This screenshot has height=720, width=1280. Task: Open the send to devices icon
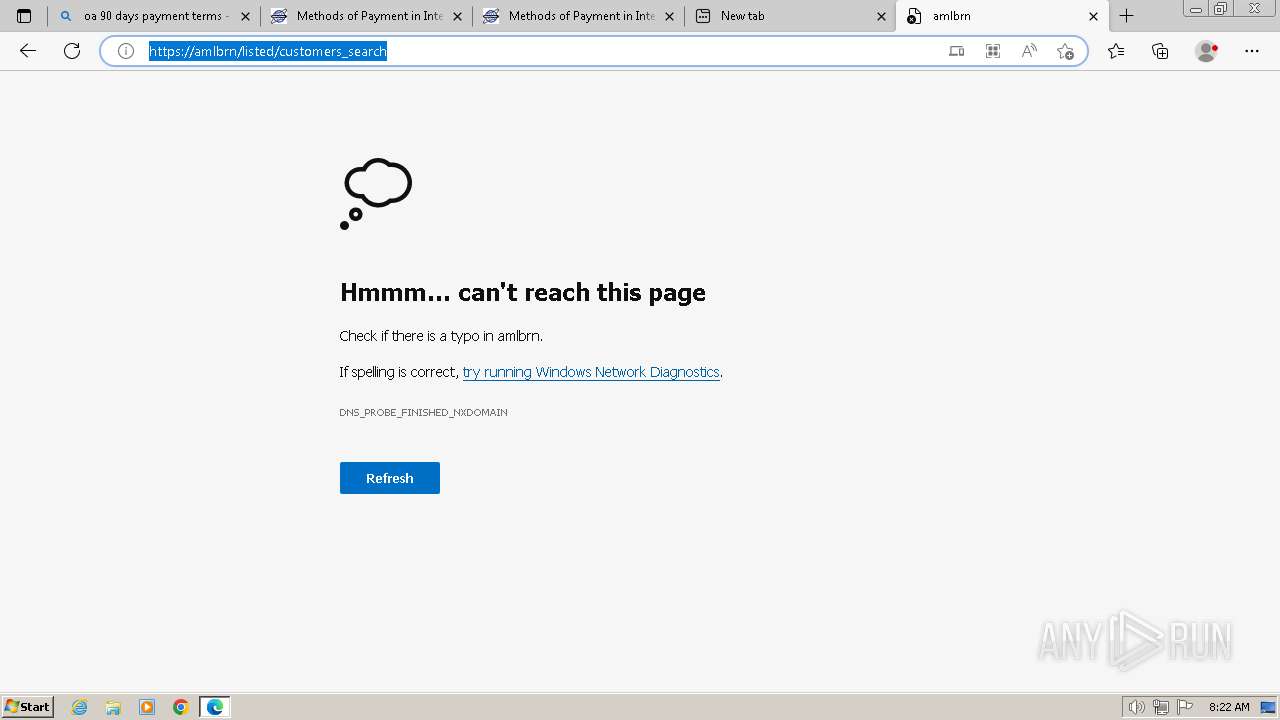pos(957,51)
